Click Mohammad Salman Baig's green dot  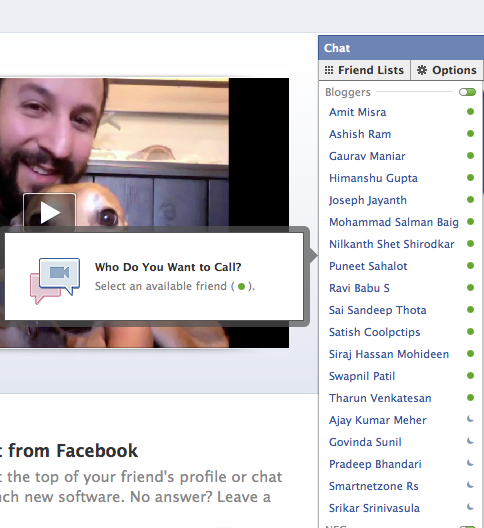coord(471,222)
